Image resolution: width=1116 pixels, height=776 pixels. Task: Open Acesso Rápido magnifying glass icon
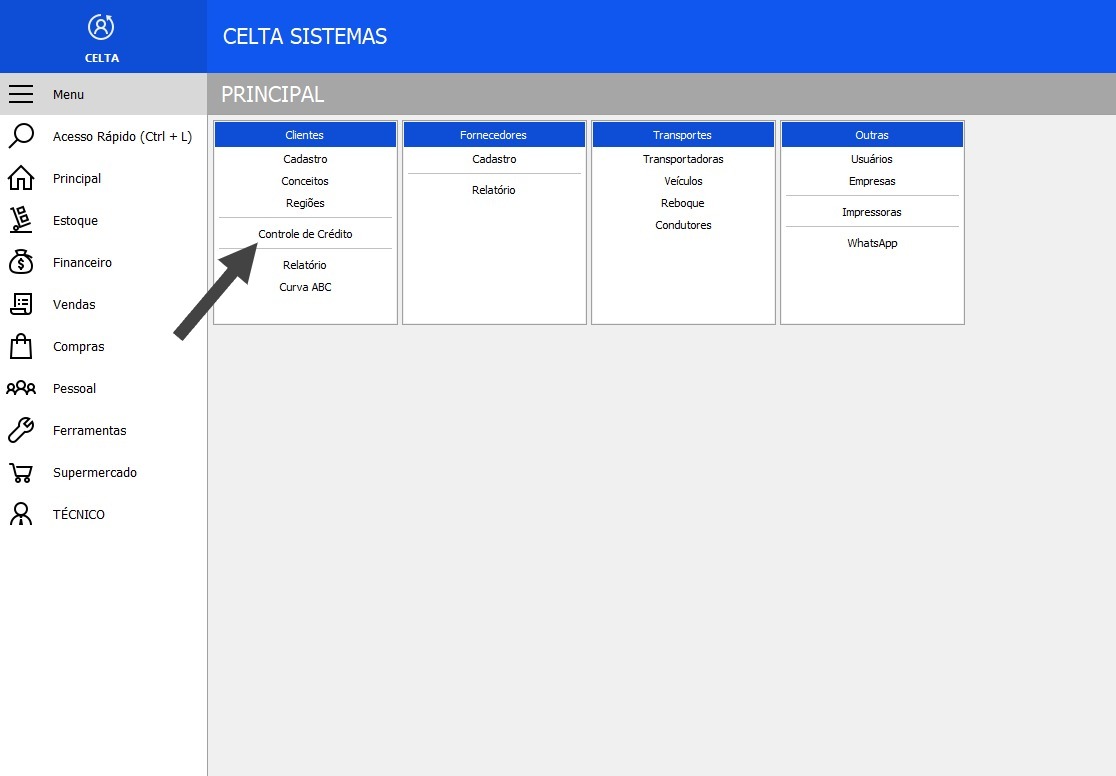click(21, 136)
